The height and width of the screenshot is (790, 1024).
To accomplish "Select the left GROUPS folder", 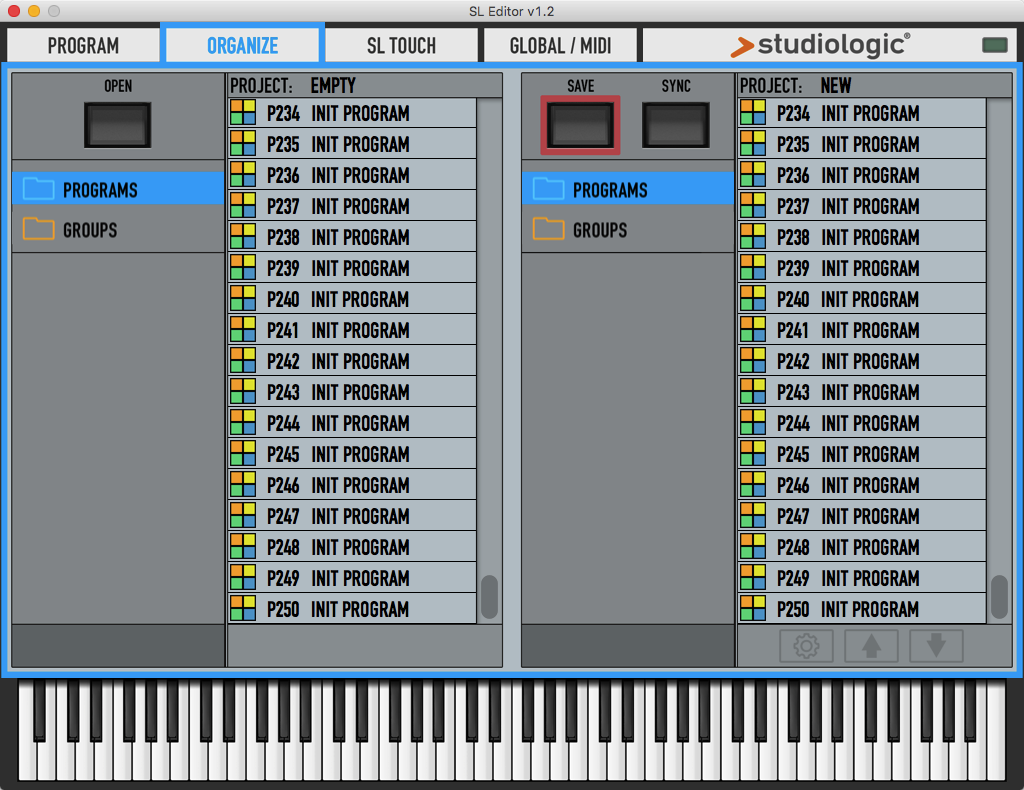I will (x=118, y=229).
